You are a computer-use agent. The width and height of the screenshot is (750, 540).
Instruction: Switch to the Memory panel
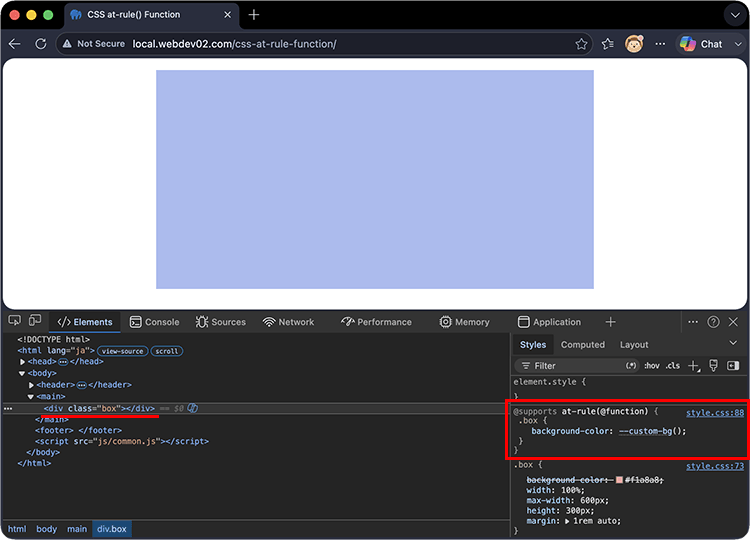click(x=464, y=322)
